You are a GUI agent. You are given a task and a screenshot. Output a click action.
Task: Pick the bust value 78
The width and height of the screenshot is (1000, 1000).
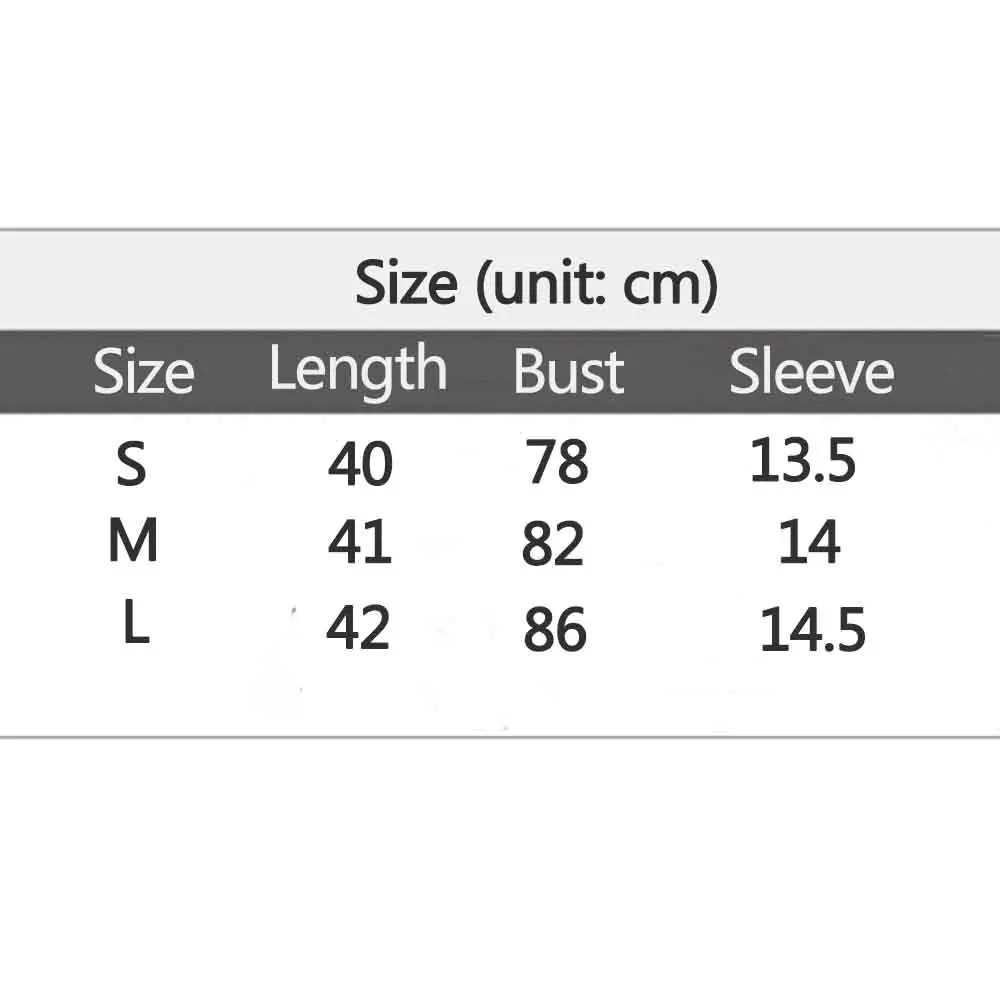click(x=556, y=462)
